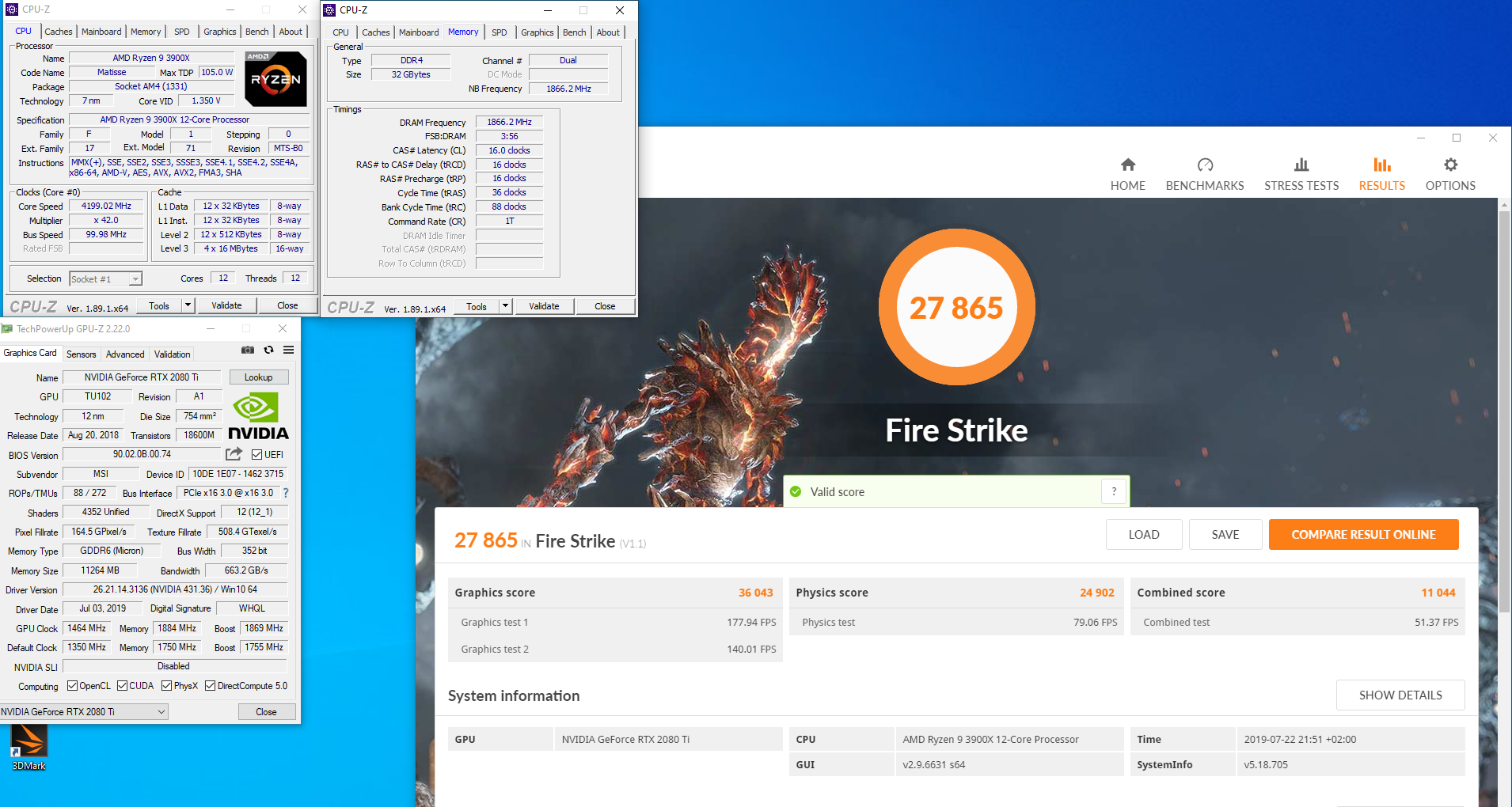The height and width of the screenshot is (807, 1512).
Task: Click the NVIDIA logo in GPU-Z
Action: coord(258,416)
